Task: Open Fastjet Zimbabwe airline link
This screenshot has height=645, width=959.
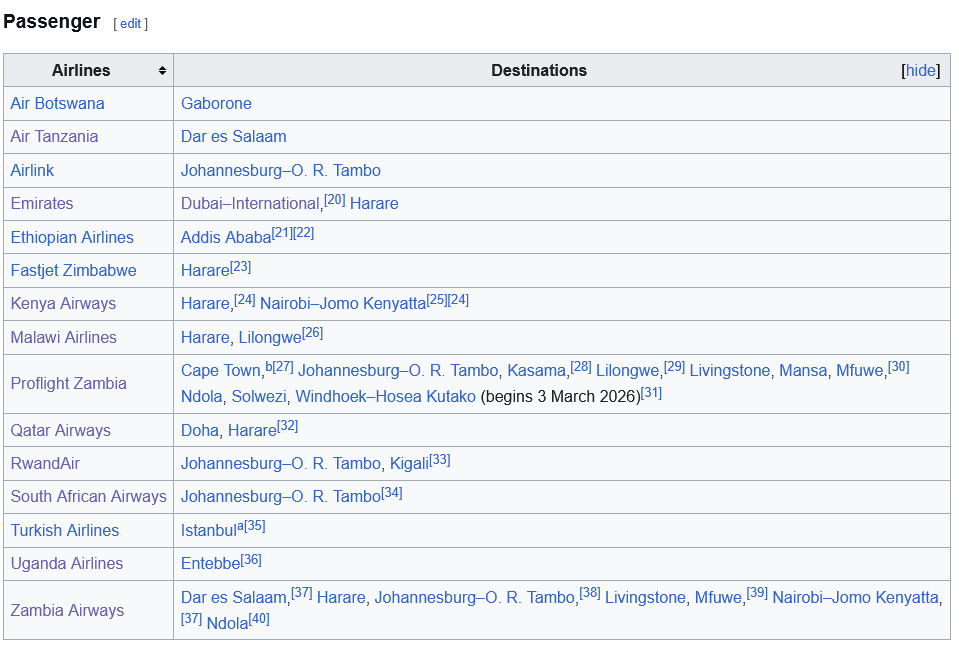Action: pyautogui.click(x=73, y=271)
